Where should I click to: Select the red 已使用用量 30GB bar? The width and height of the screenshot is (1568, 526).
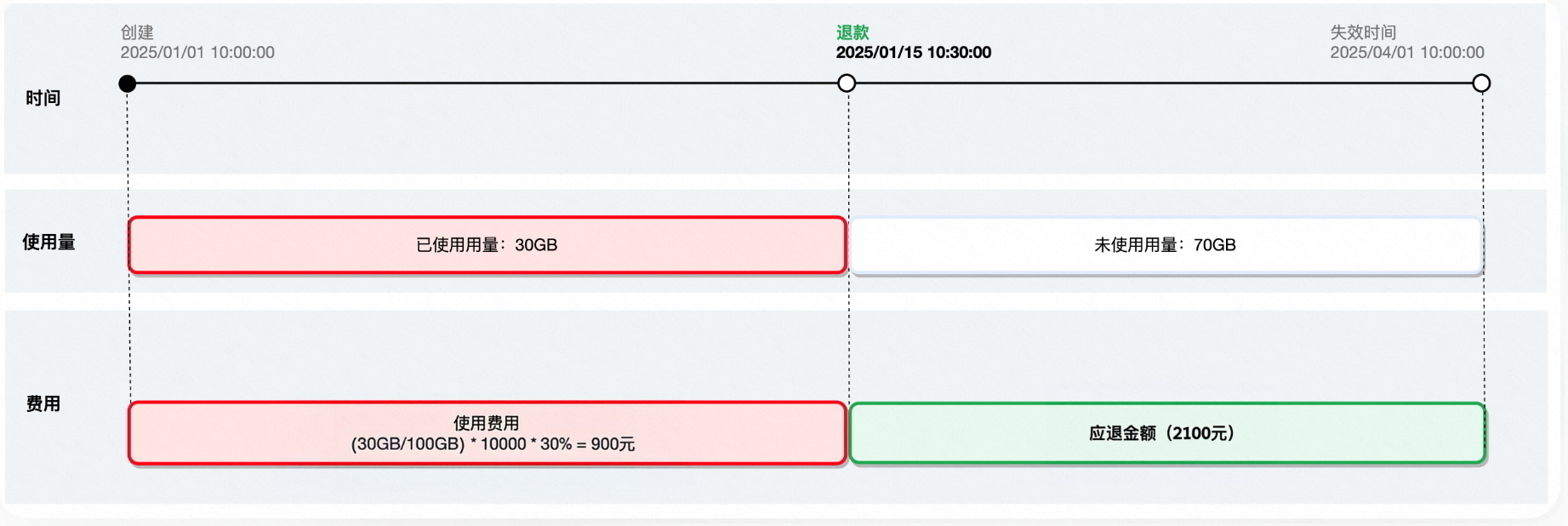[x=488, y=245]
